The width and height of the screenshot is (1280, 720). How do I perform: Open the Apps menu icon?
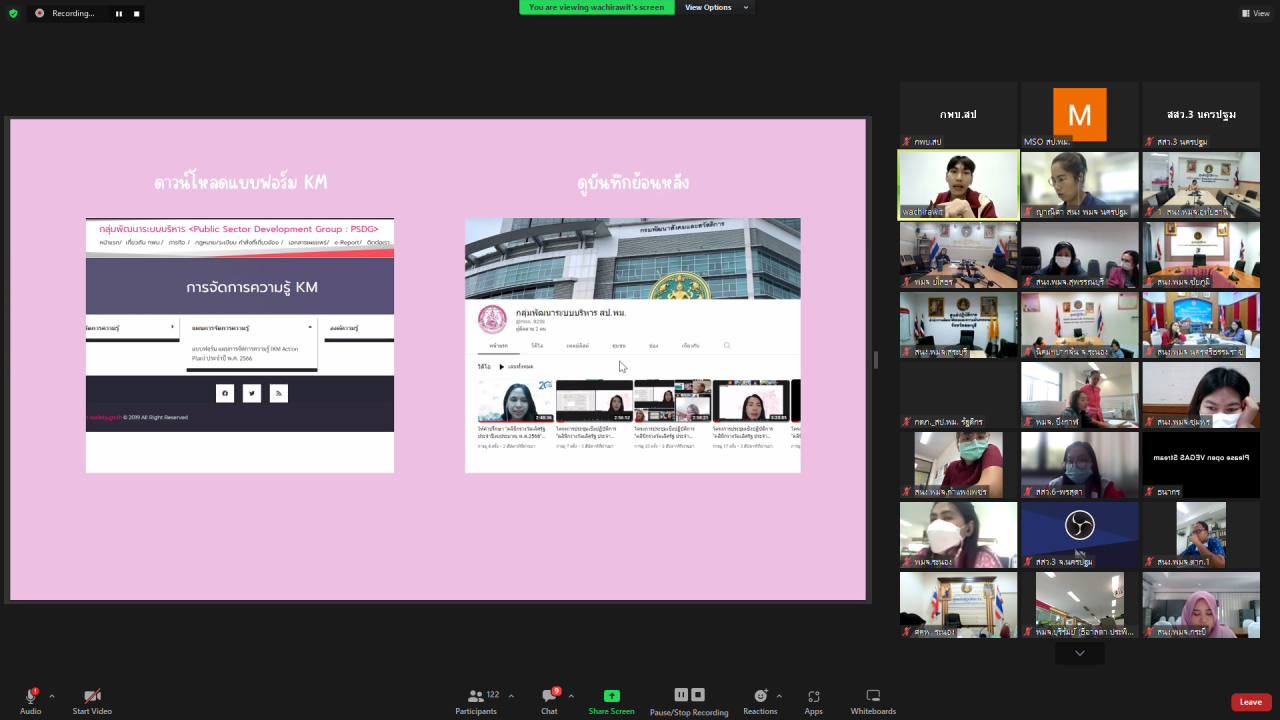pos(813,696)
